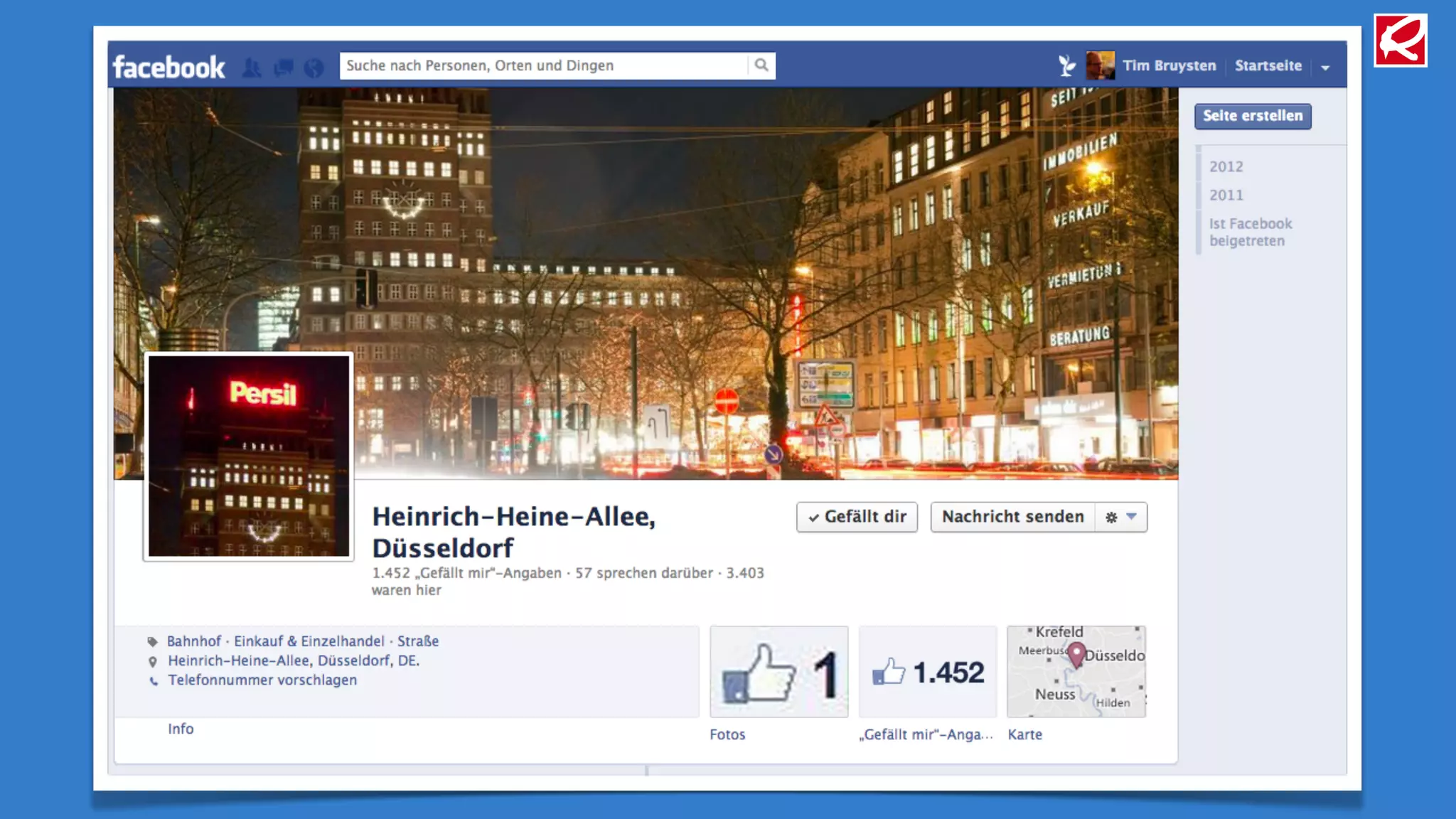The width and height of the screenshot is (1456, 819).
Task: Click the bird icon beside profile picture
Action: pos(1066,65)
